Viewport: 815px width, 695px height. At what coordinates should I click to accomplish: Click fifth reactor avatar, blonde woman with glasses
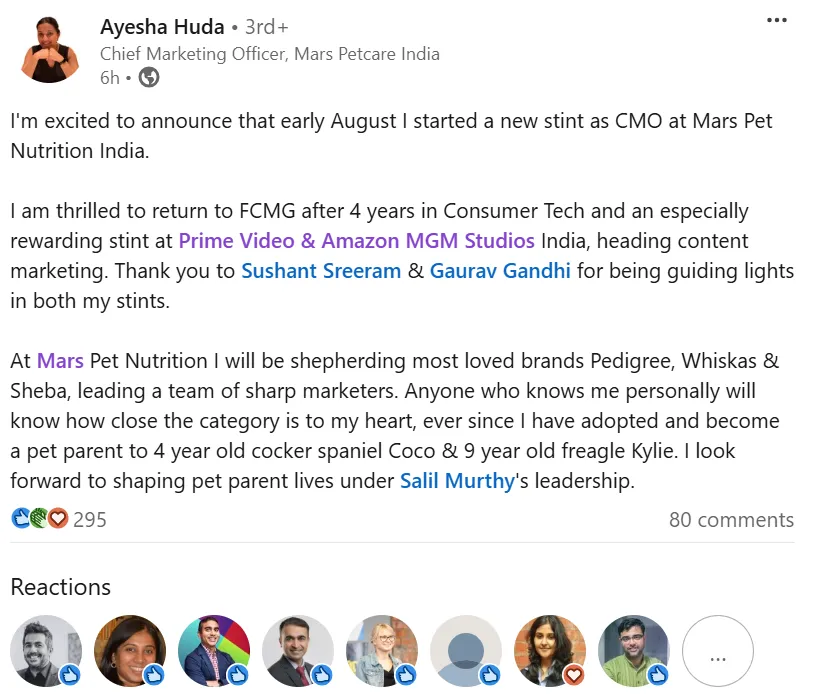[x=382, y=651]
